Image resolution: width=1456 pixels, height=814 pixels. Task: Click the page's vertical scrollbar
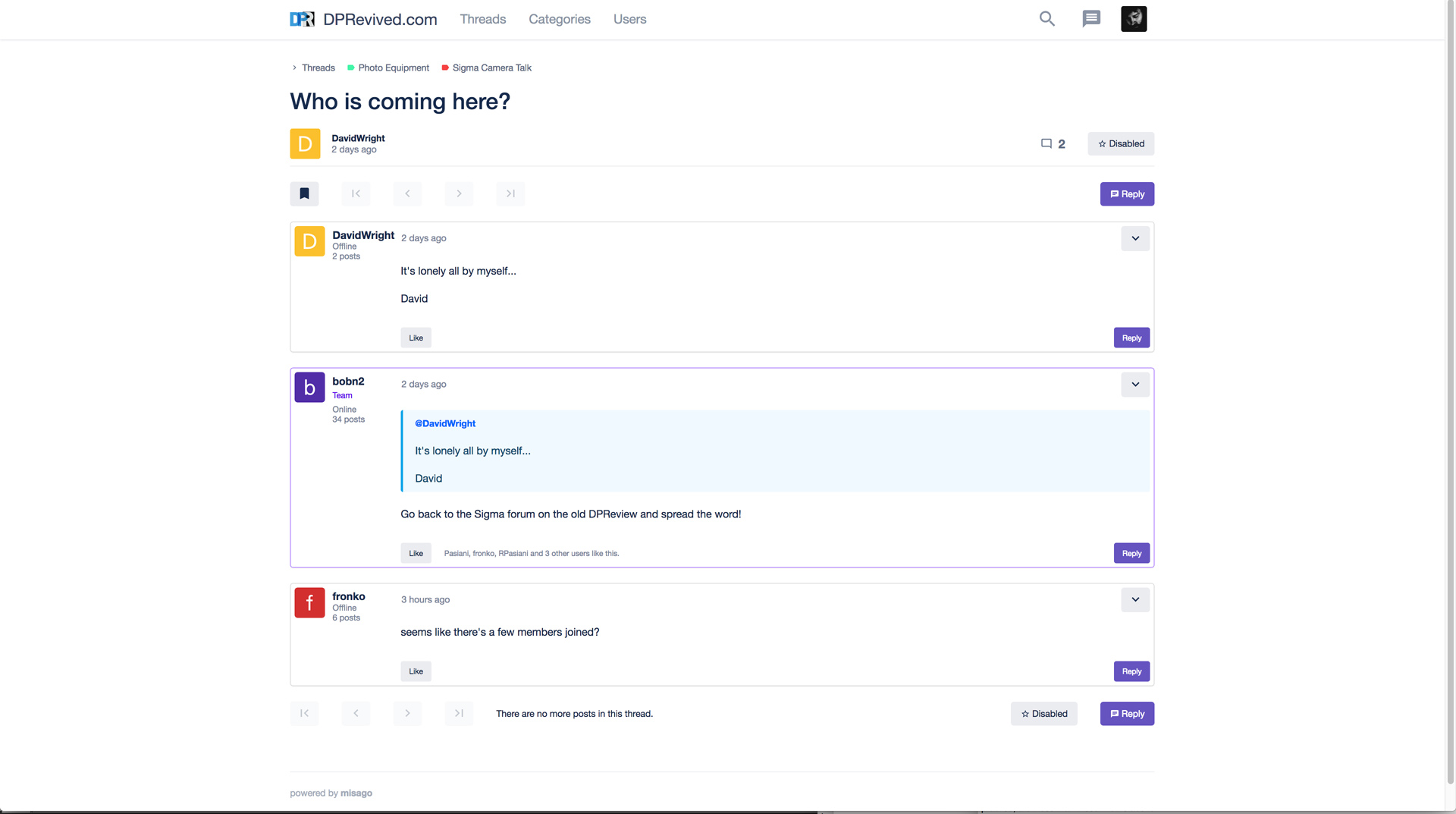[1450, 379]
